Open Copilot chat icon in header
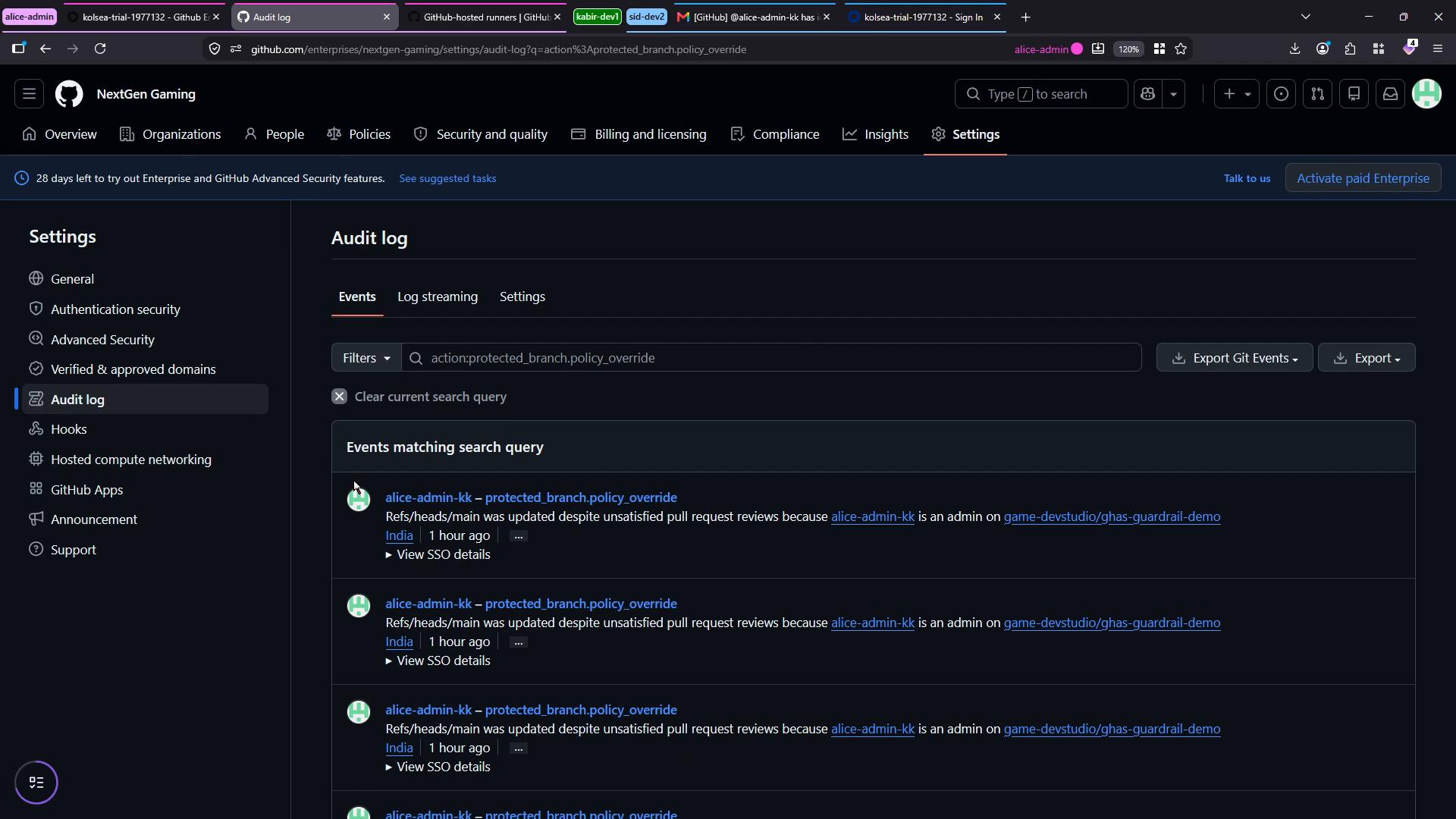Screen dimensions: 1456x819 [1147, 94]
